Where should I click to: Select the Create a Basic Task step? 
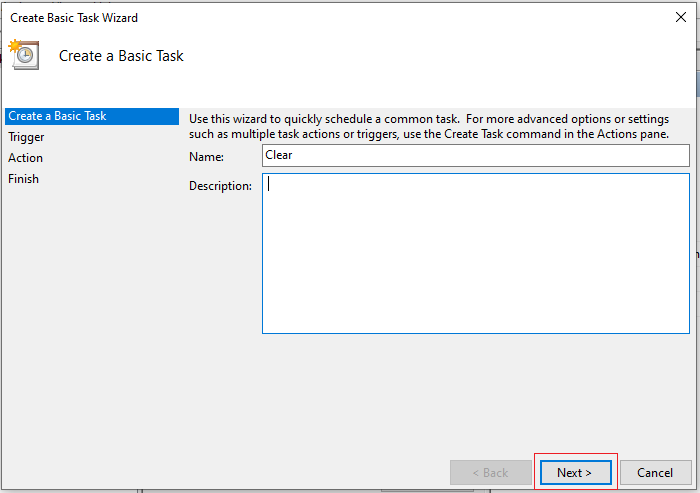tap(92, 116)
